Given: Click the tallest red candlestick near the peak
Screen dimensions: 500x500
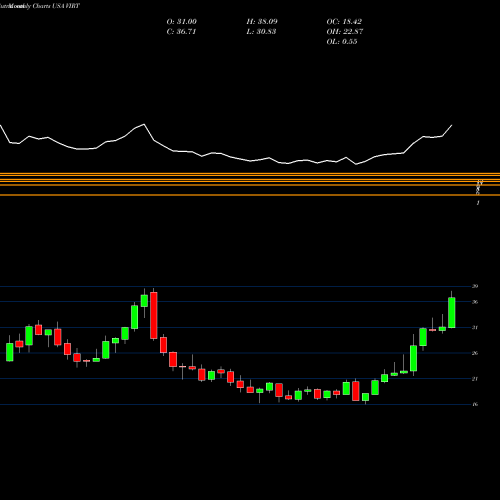Looking at the screenshot, I should point(154,315).
